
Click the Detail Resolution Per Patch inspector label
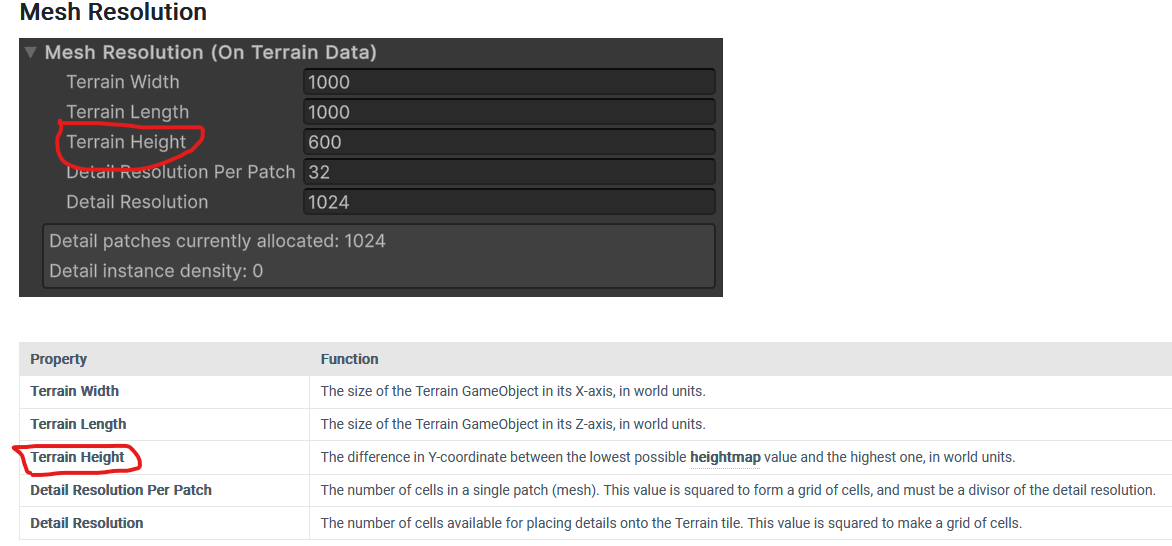pos(181,172)
